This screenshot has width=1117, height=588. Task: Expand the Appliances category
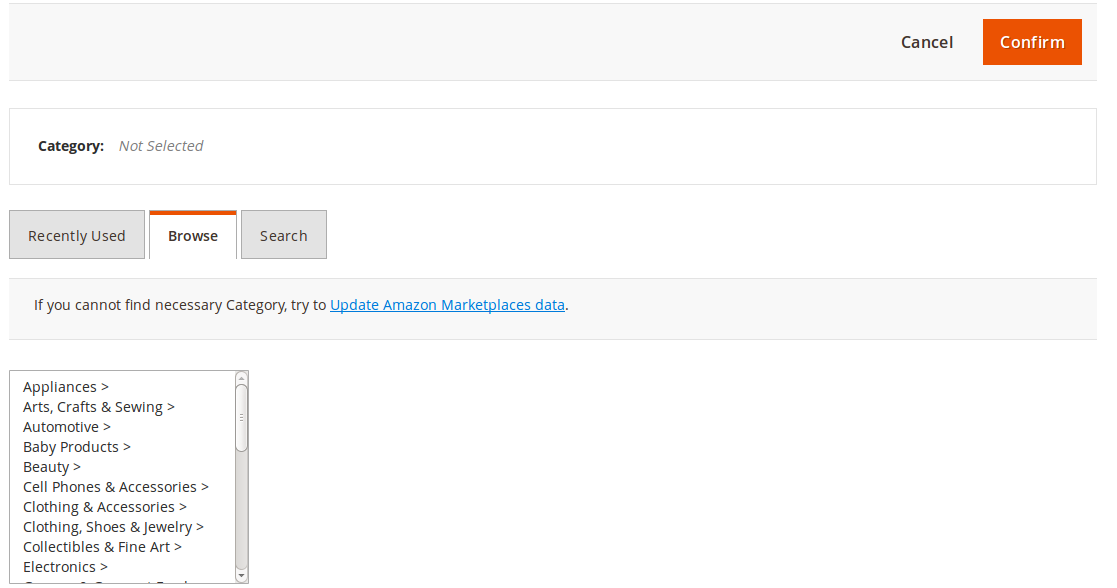[x=66, y=387]
